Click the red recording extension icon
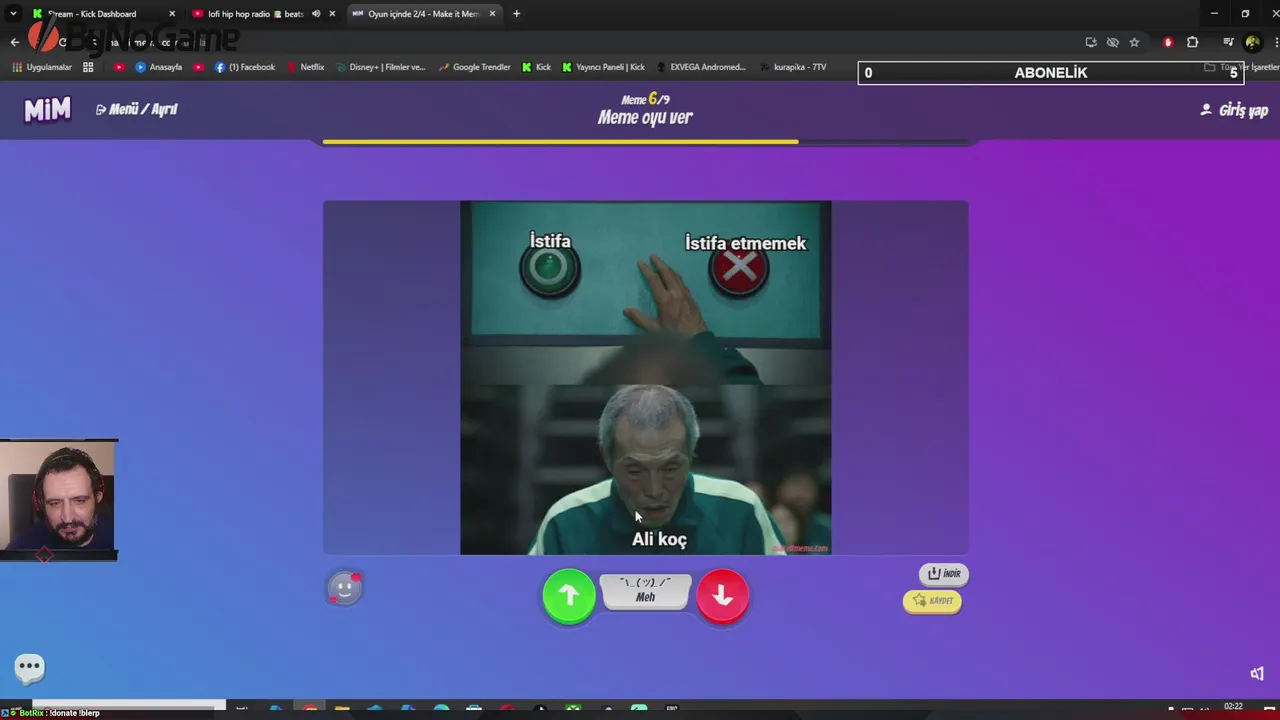 pos(1168,42)
